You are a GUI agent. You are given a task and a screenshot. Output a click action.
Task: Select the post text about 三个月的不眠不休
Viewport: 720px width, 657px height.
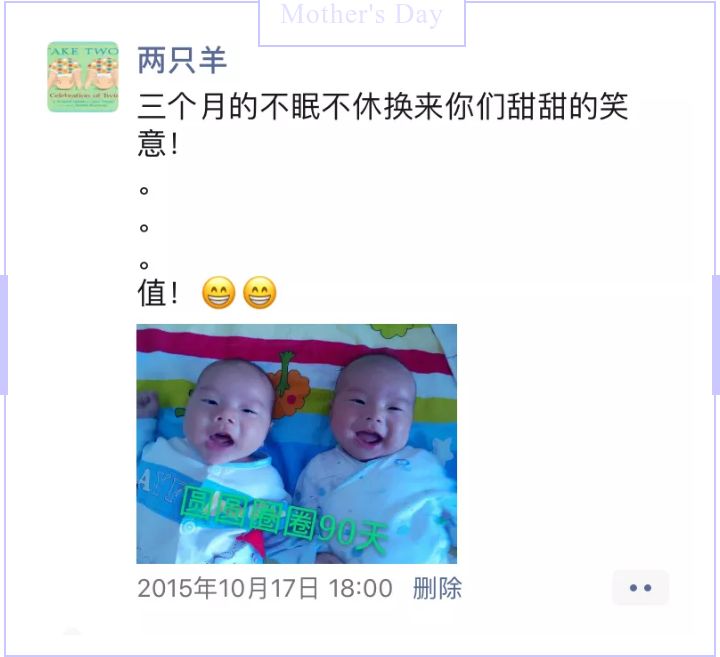(x=382, y=124)
